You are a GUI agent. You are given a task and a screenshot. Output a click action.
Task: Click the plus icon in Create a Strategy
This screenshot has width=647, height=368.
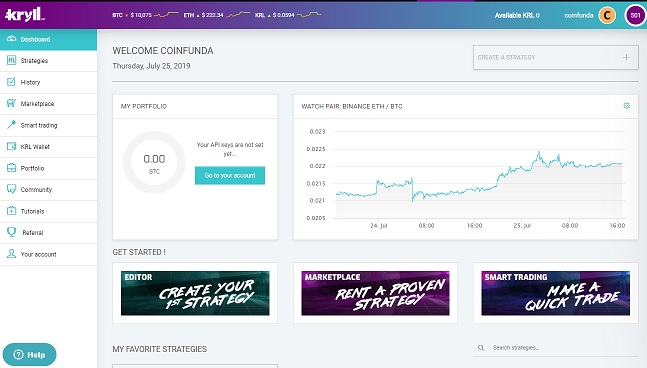click(x=626, y=57)
